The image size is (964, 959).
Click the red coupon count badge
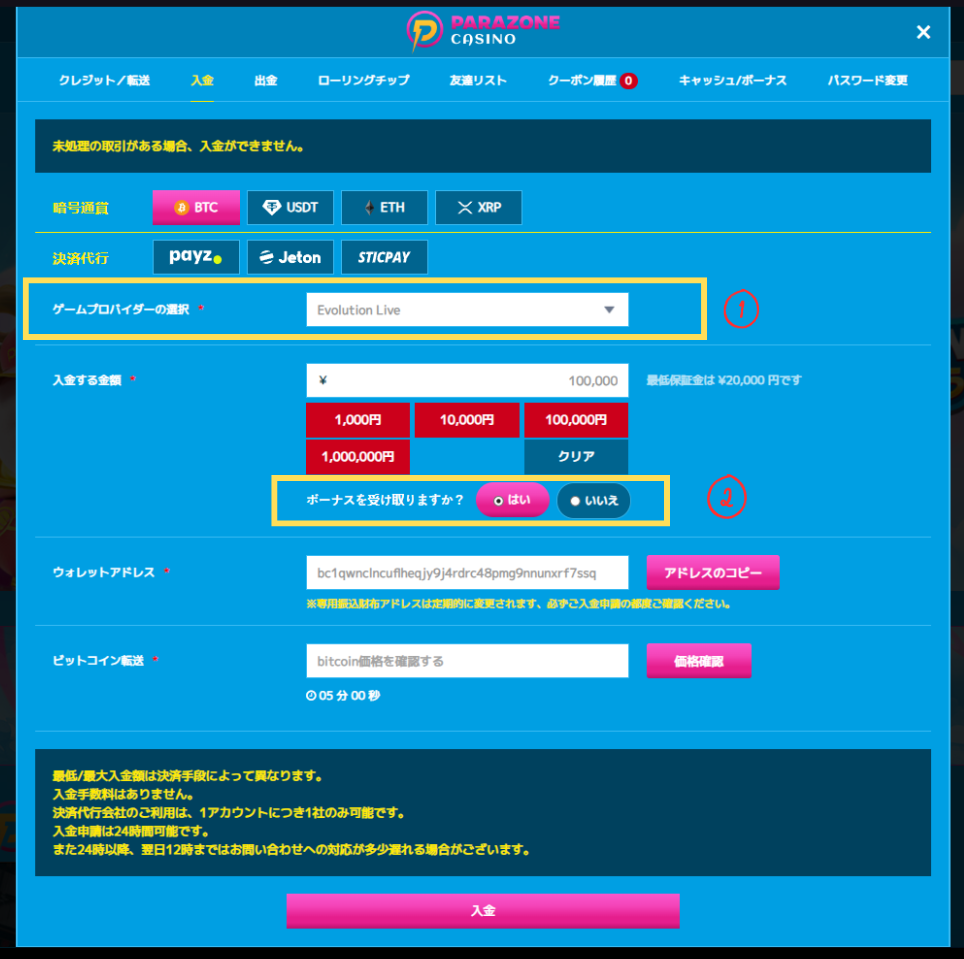tap(628, 81)
